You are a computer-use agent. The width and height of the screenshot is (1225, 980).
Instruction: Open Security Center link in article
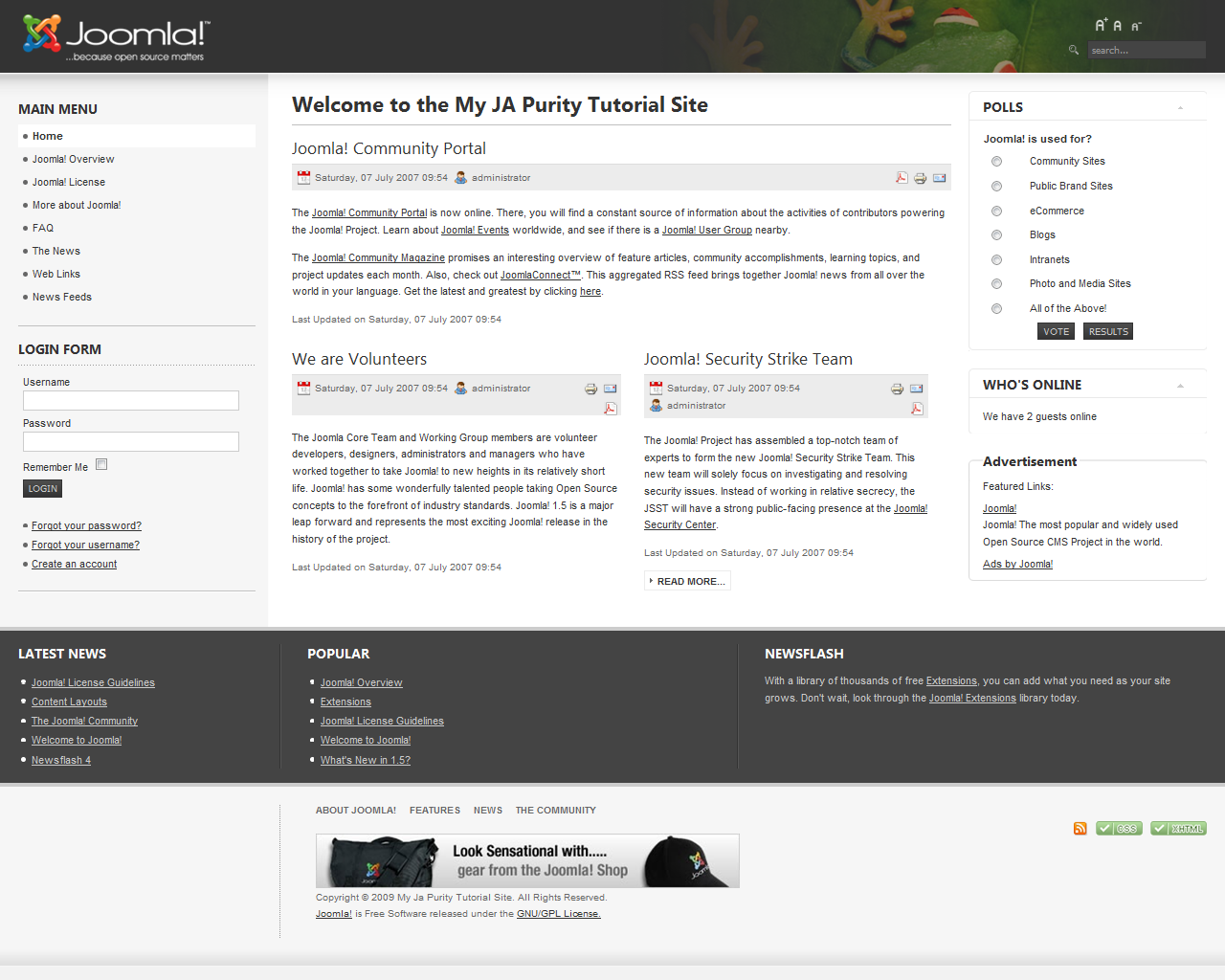coord(679,524)
